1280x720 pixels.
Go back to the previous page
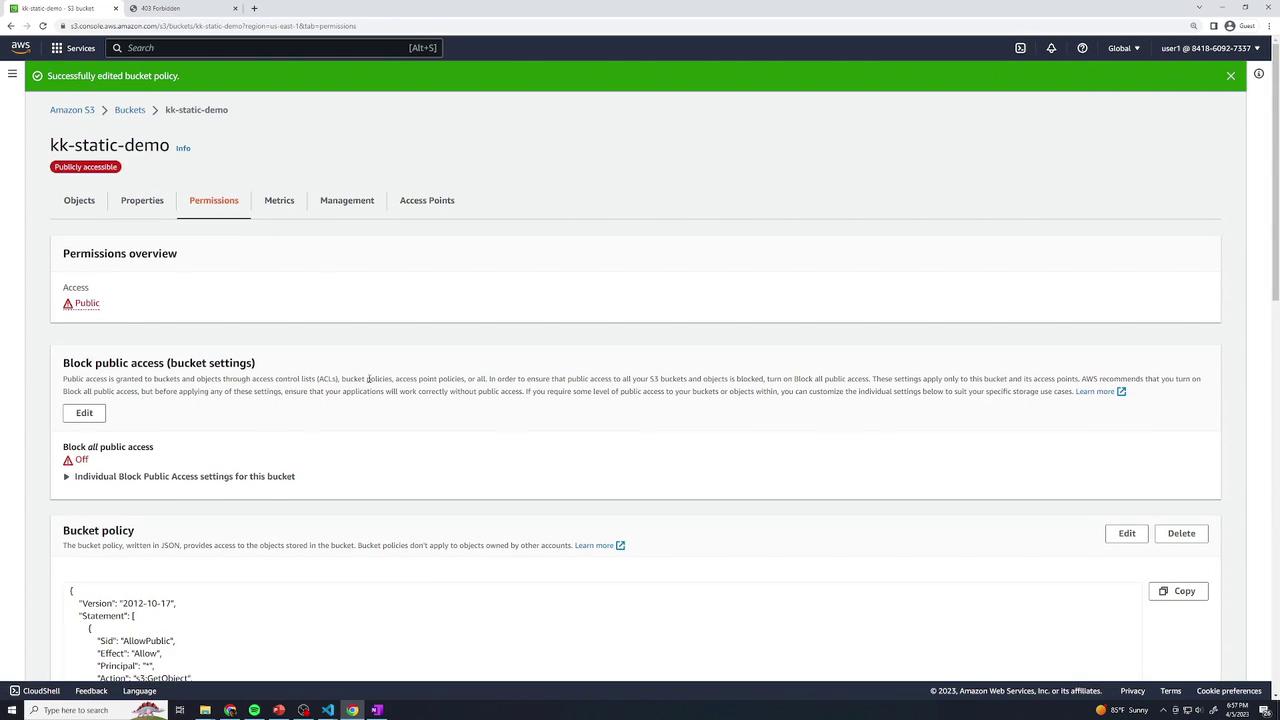tap(11, 26)
